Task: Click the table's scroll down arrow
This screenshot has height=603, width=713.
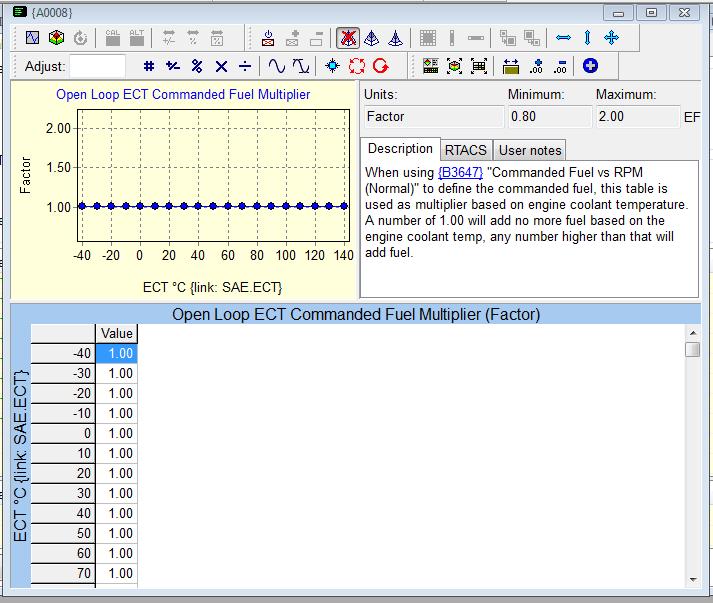Action: (693, 579)
